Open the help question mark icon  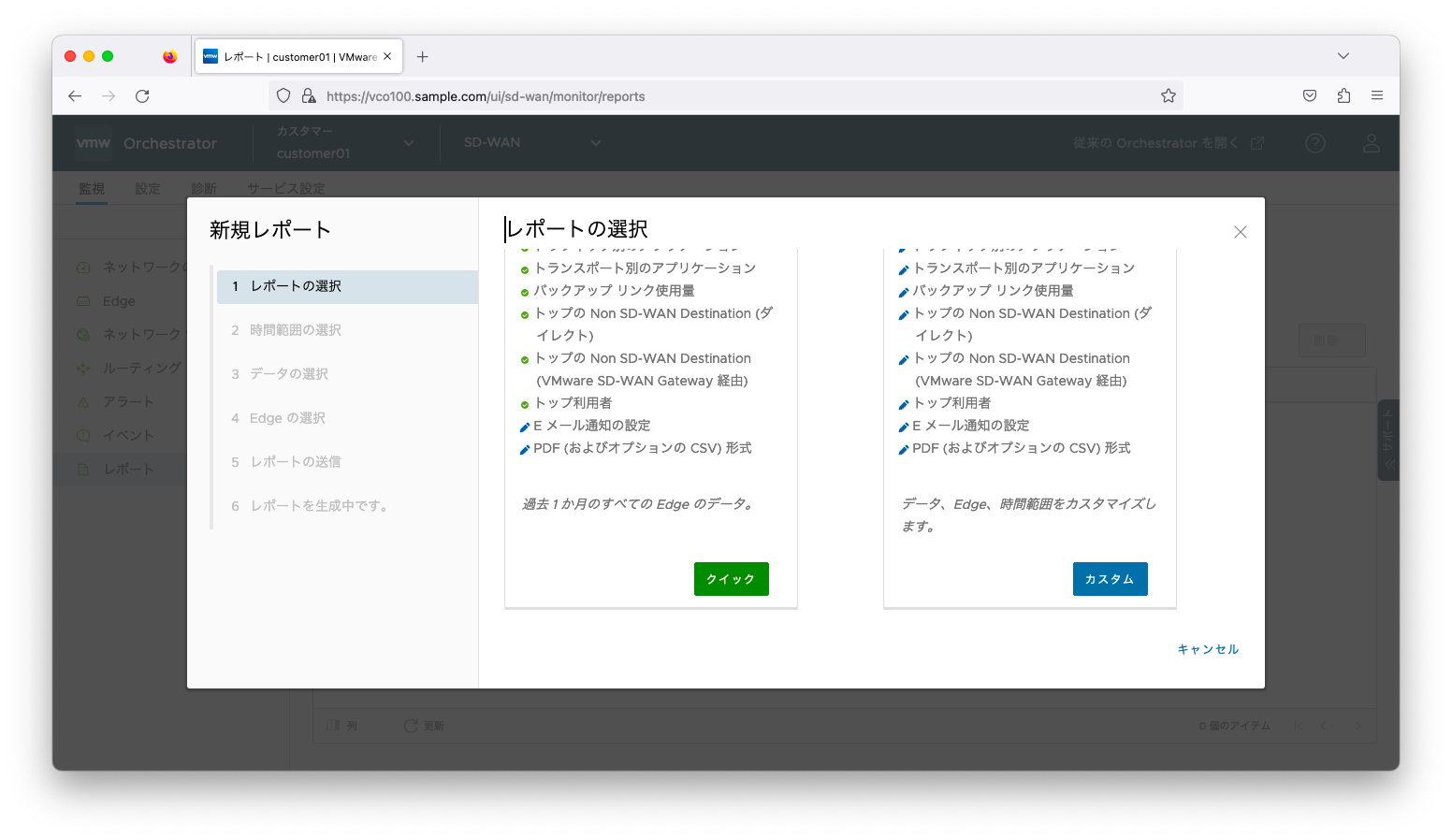point(1315,143)
